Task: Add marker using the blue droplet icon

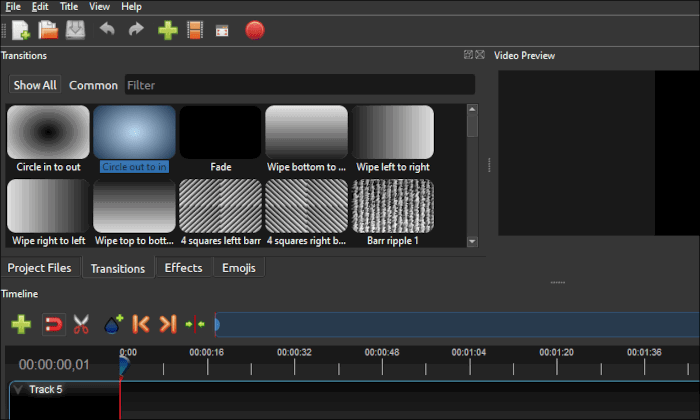Action: tap(113, 324)
